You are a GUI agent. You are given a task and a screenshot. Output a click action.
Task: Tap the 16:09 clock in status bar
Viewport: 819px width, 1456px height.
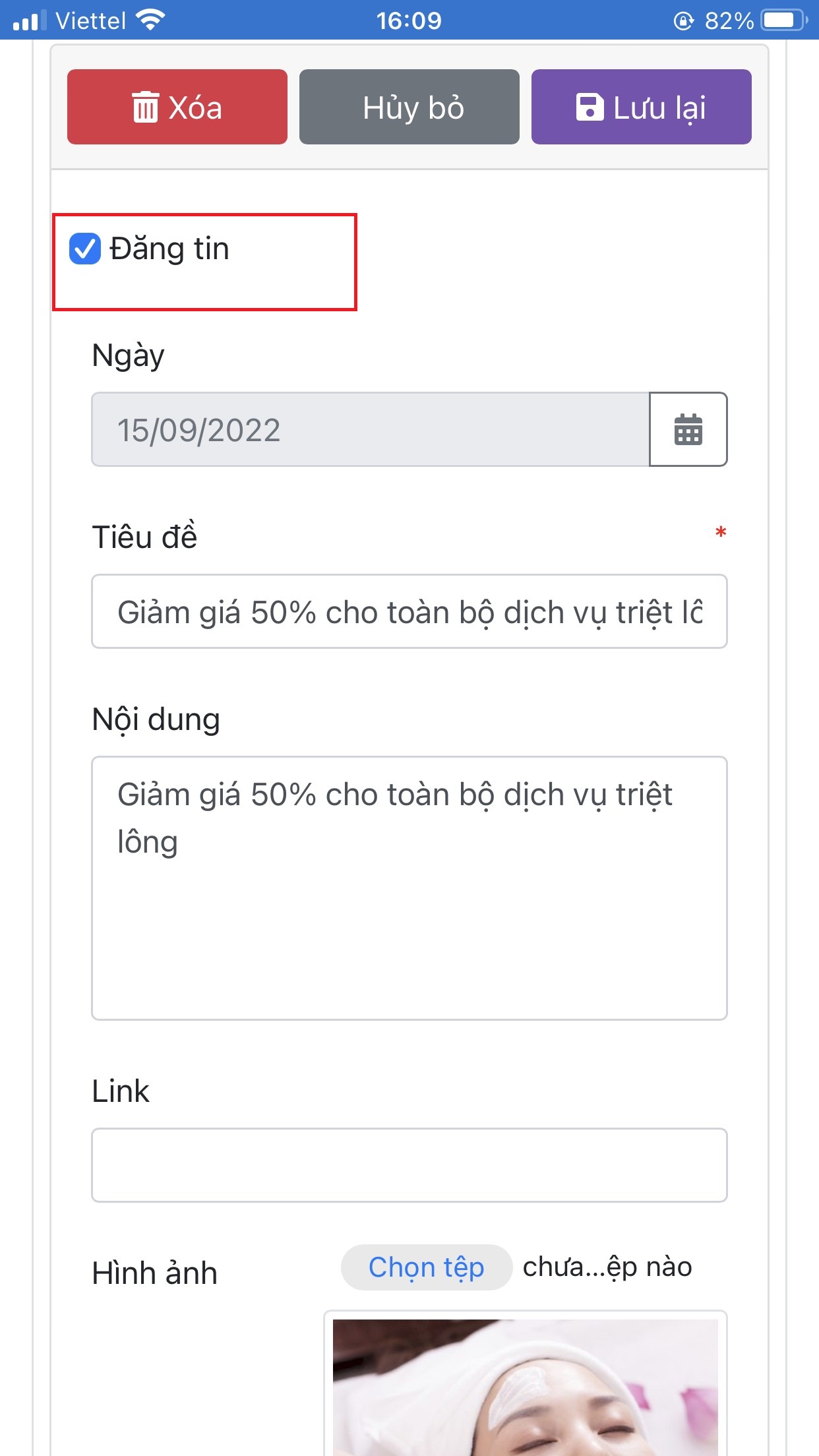tap(409, 20)
